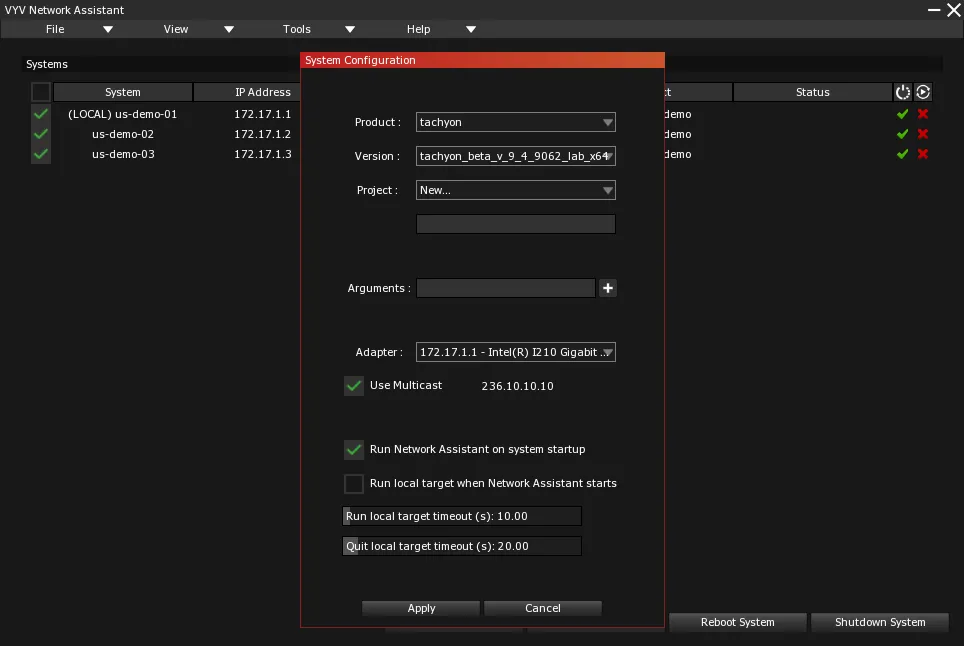This screenshot has width=964, height=646.
Task: Click green status check for us-demo-03 row
Action: pyautogui.click(x=902, y=154)
